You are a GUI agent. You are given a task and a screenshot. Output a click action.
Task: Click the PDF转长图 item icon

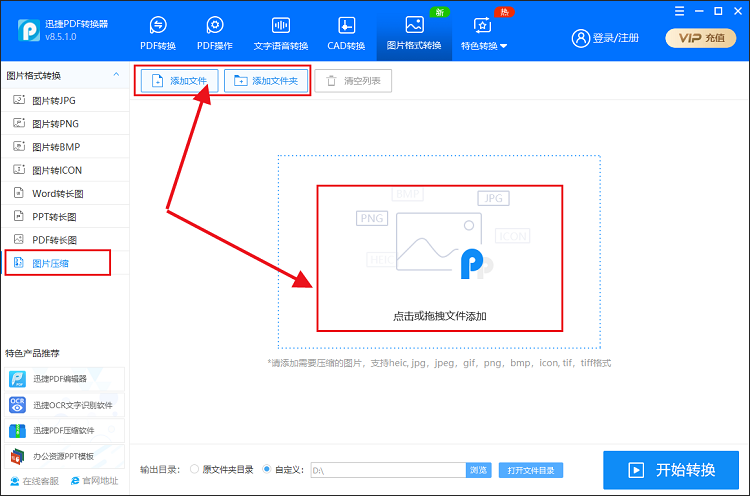click(x=19, y=239)
